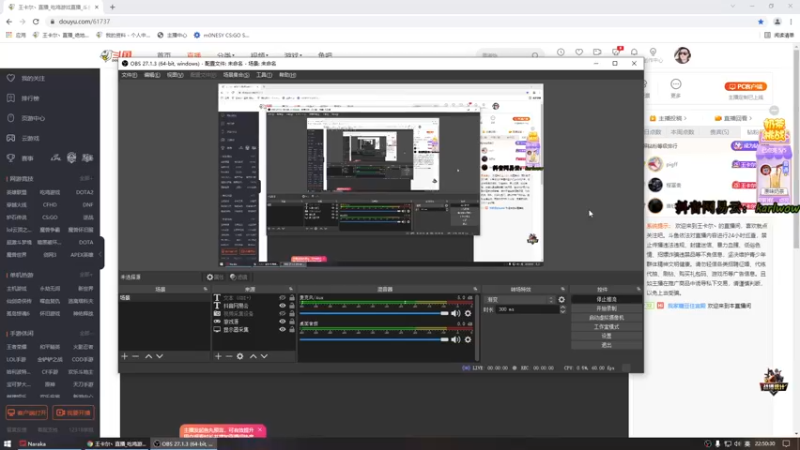Pop out the Controls dock panel
Image resolution: width=800 pixels, height=450 pixels.
[638, 289]
